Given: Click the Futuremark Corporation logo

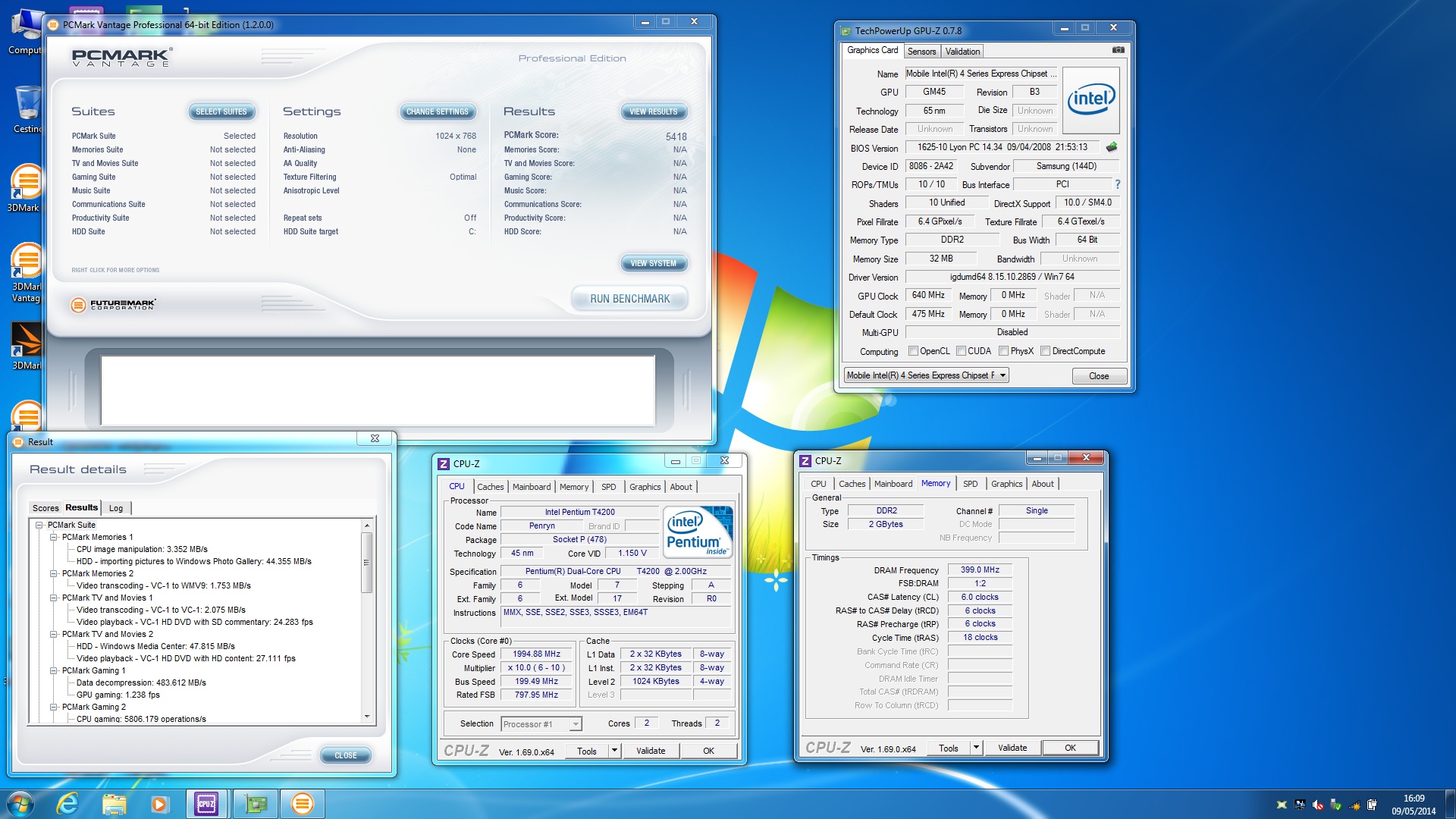Looking at the screenshot, I should click(114, 305).
